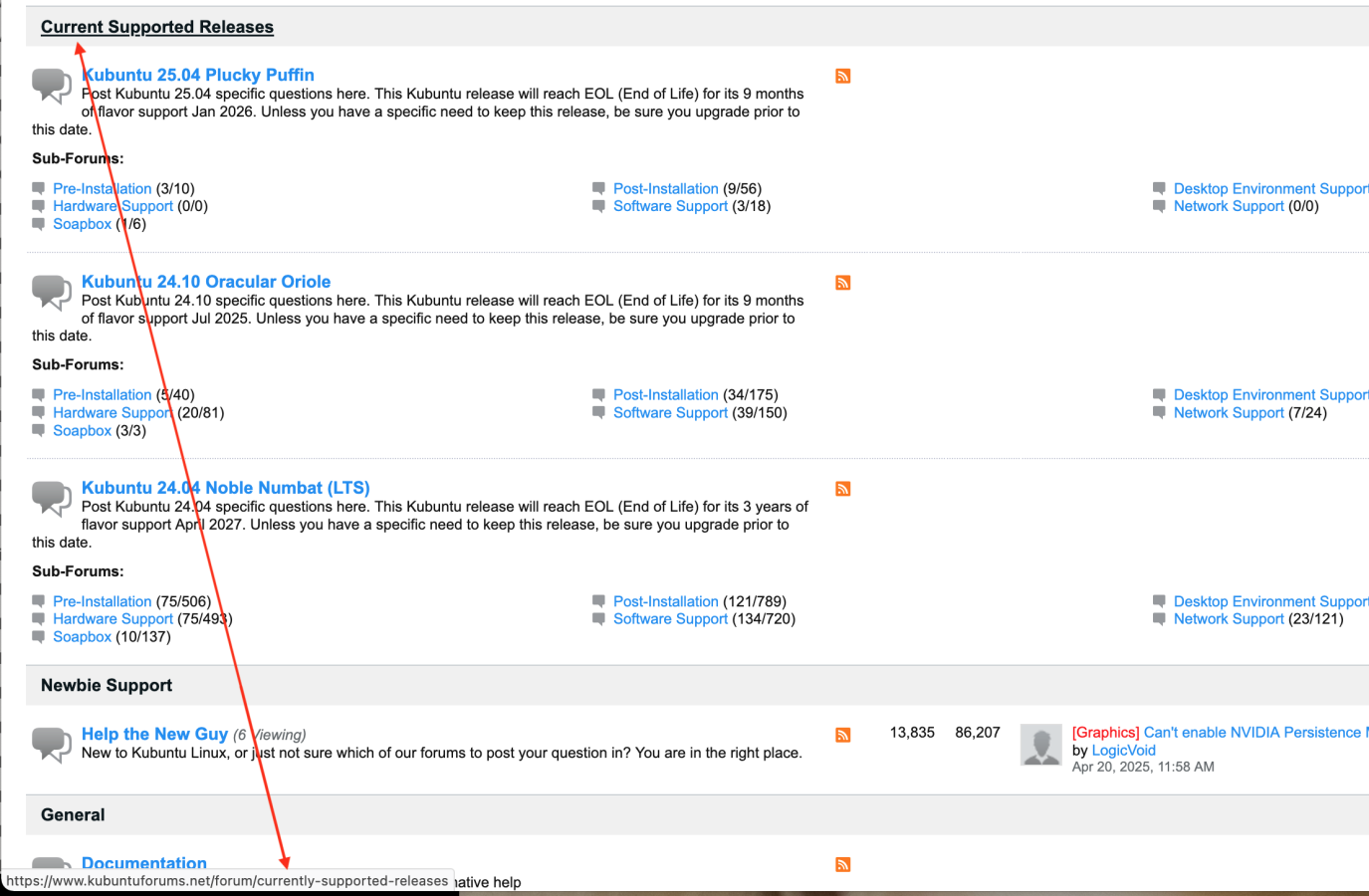Open 24.04 Desktop Environment Support sub-forum
Viewport: 1369px width, 896px height.
tap(1271, 601)
